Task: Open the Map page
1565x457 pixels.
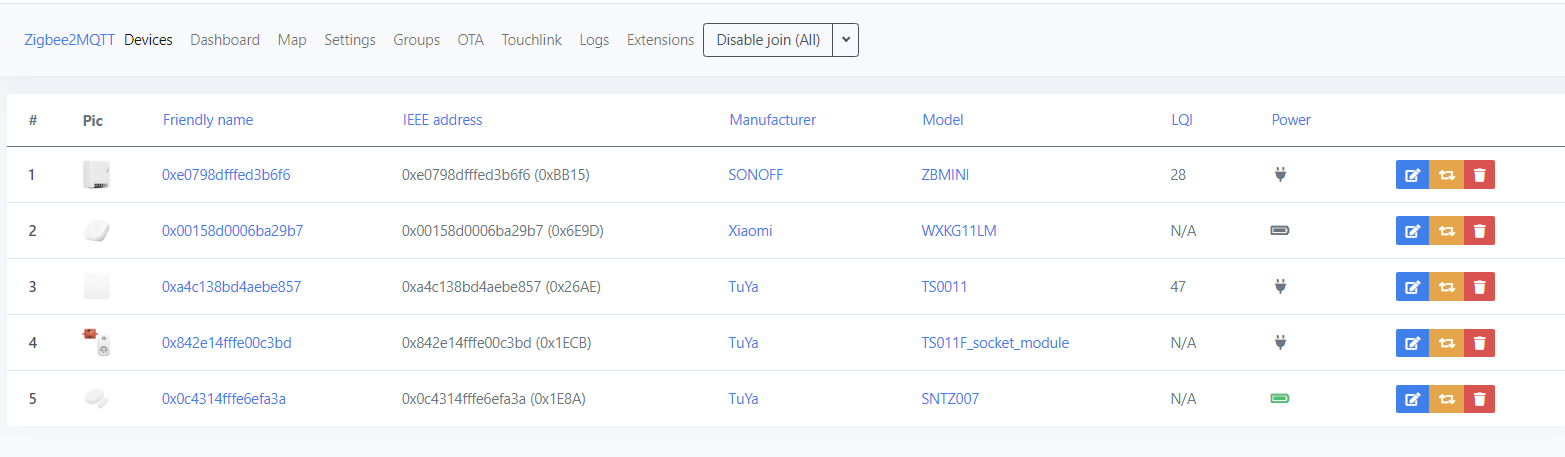Action: point(292,40)
